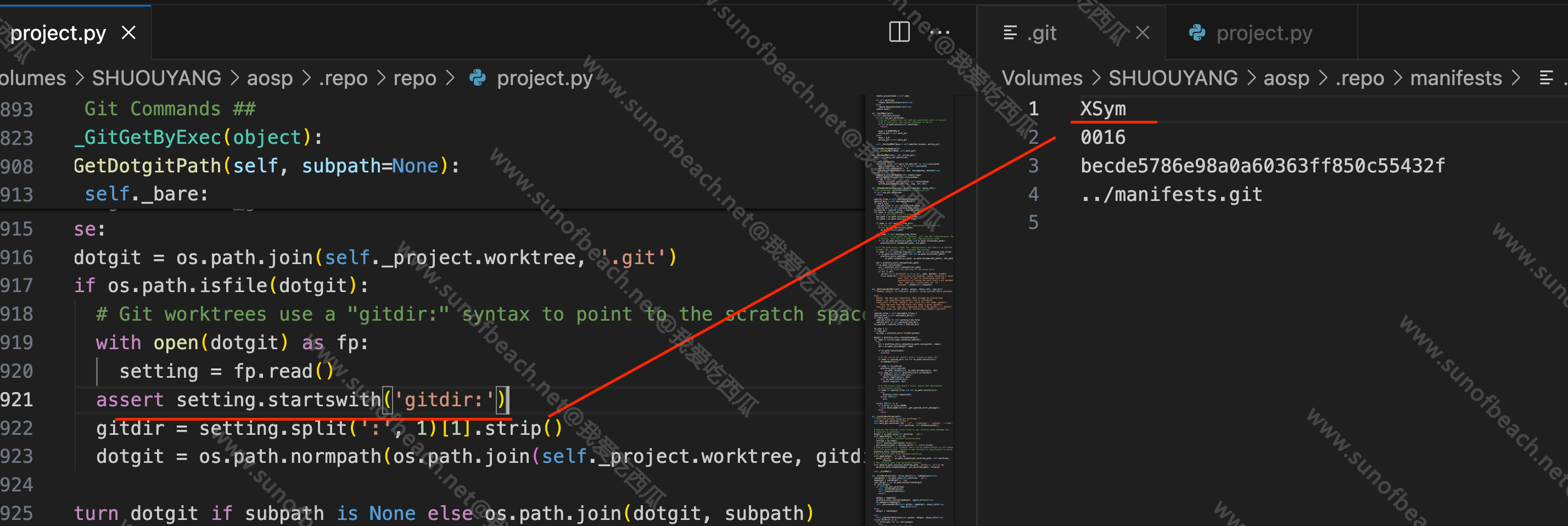Open manifests breadcrumb in right editor
The width and height of the screenshot is (1568, 526).
[x=1455, y=78]
